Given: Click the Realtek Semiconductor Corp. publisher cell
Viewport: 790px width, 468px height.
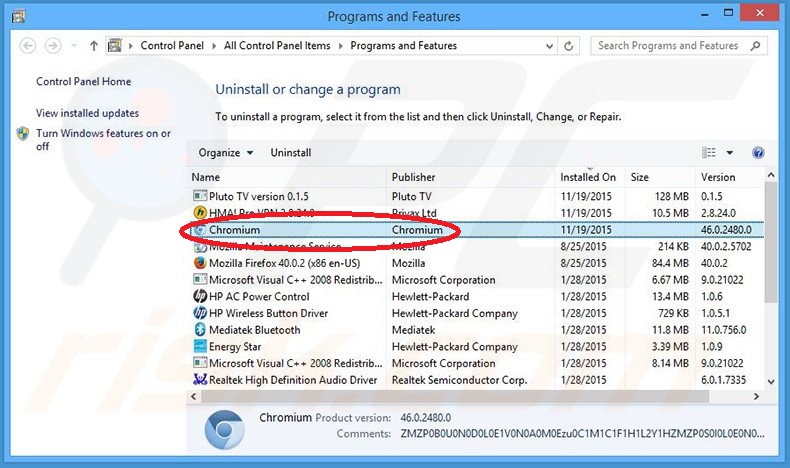Looking at the screenshot, I should (x=459, y=380).
